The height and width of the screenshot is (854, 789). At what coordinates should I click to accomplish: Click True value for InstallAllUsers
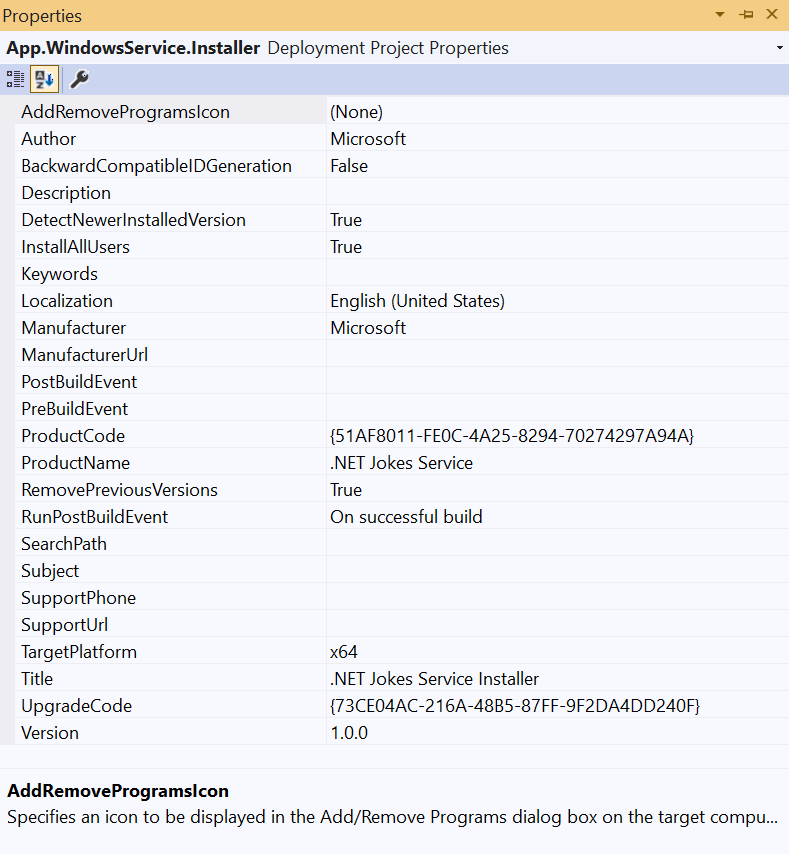point(346,247)
